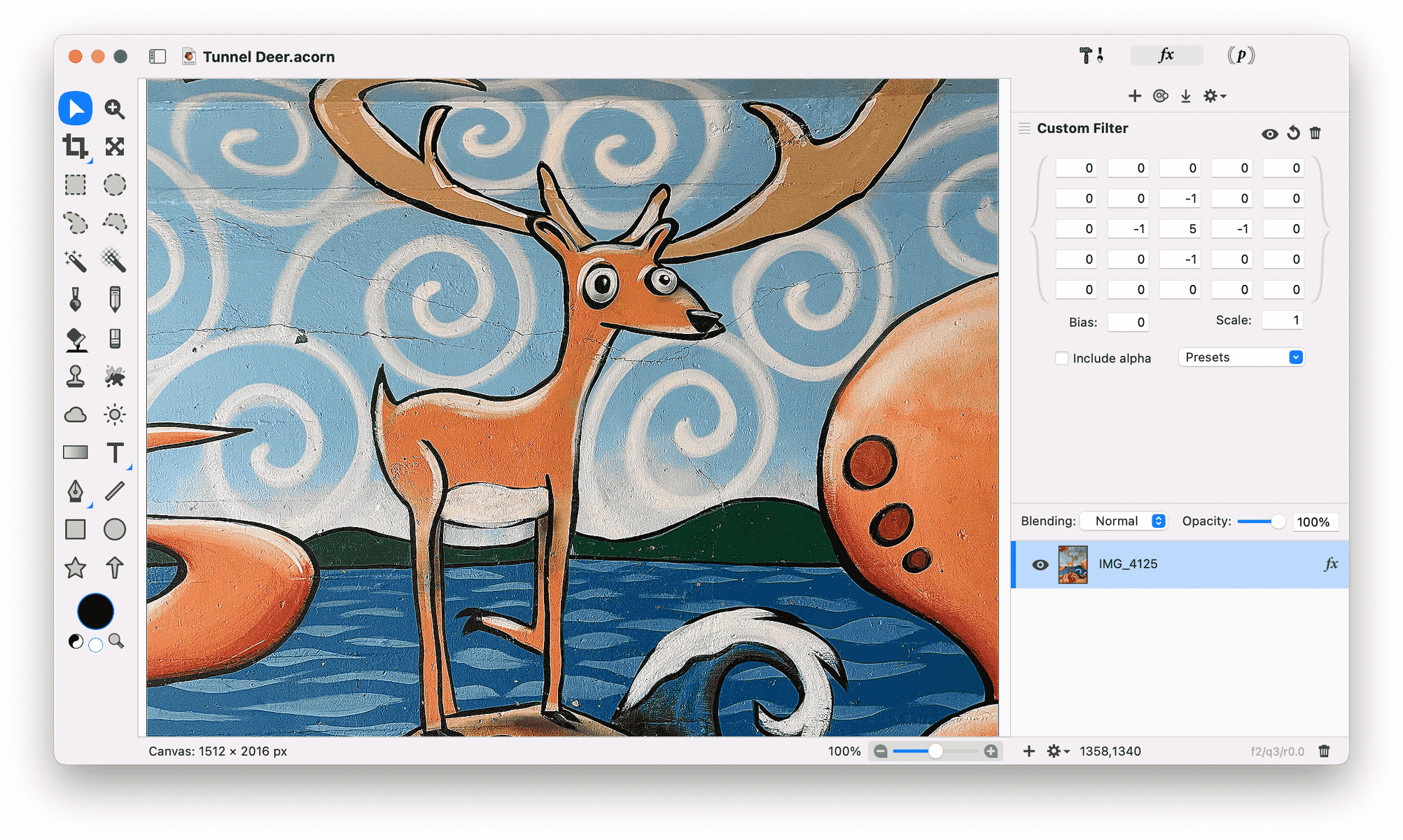Select the Polygonal lasso tool
This screenshot has width=1403, height=840.
[115, 223]
